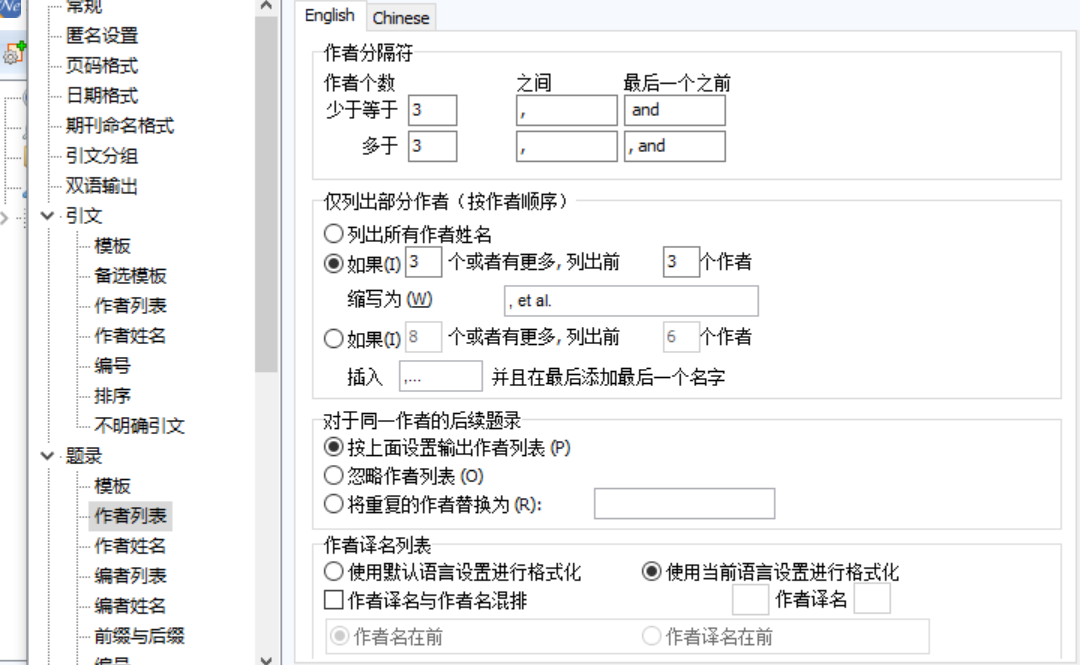Select 备选模板 under 引文

(x=130, y=276)
